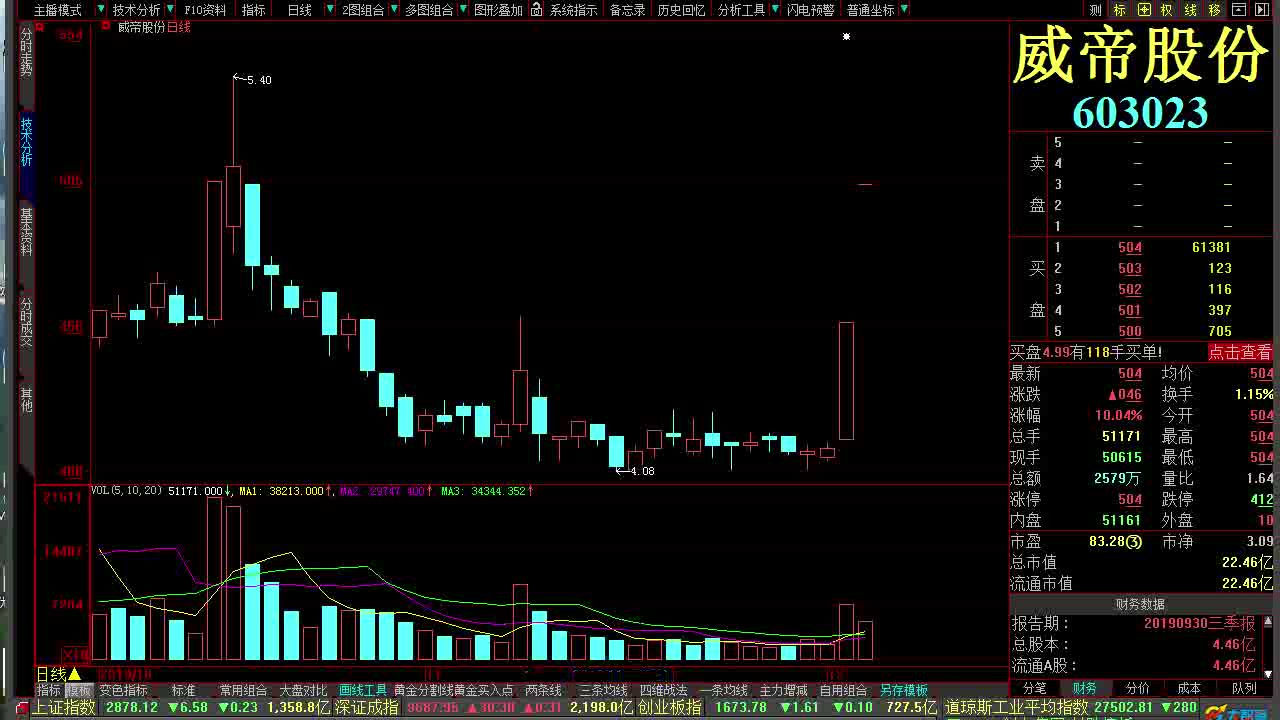Image resolution: width=1280 pixels, height=720 pixels.
Task: Choose the 2图组合 layout
Action: [363, 9]
